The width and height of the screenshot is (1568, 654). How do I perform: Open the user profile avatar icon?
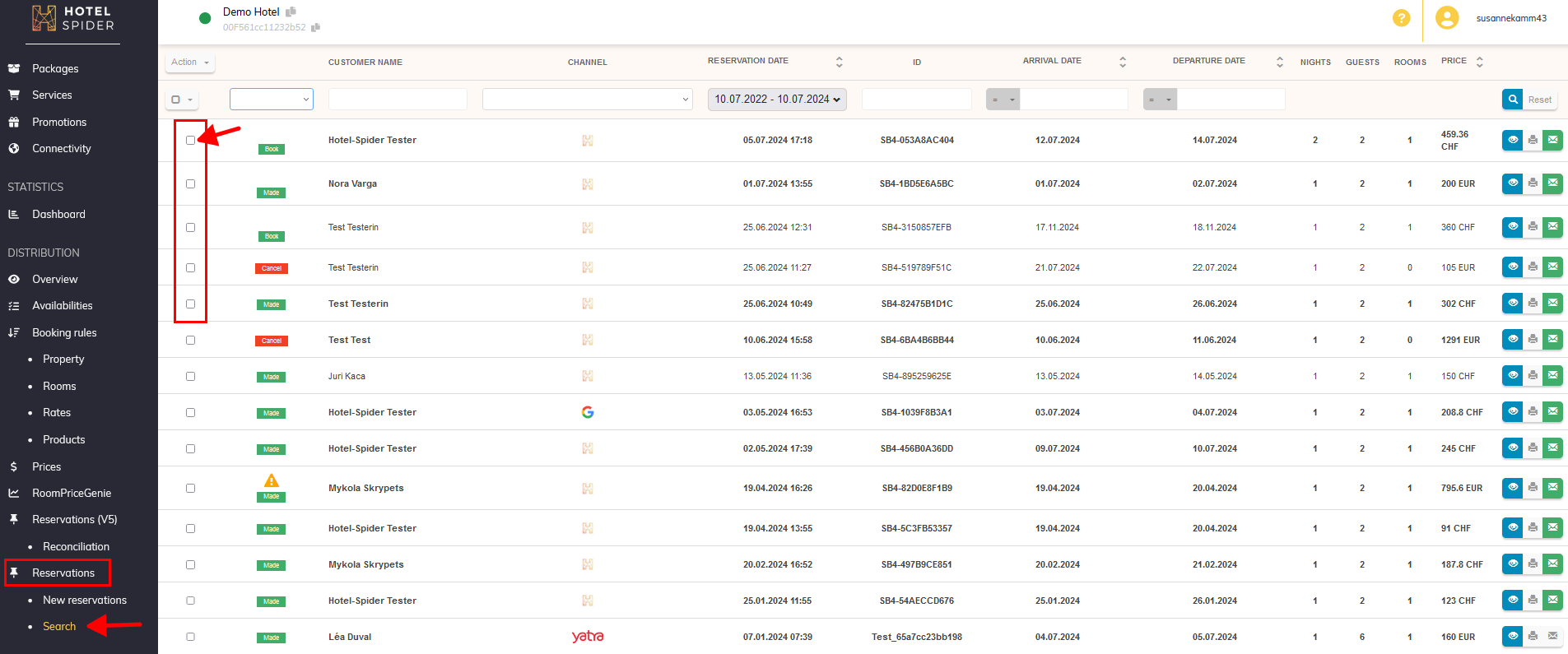[1446, 17]
